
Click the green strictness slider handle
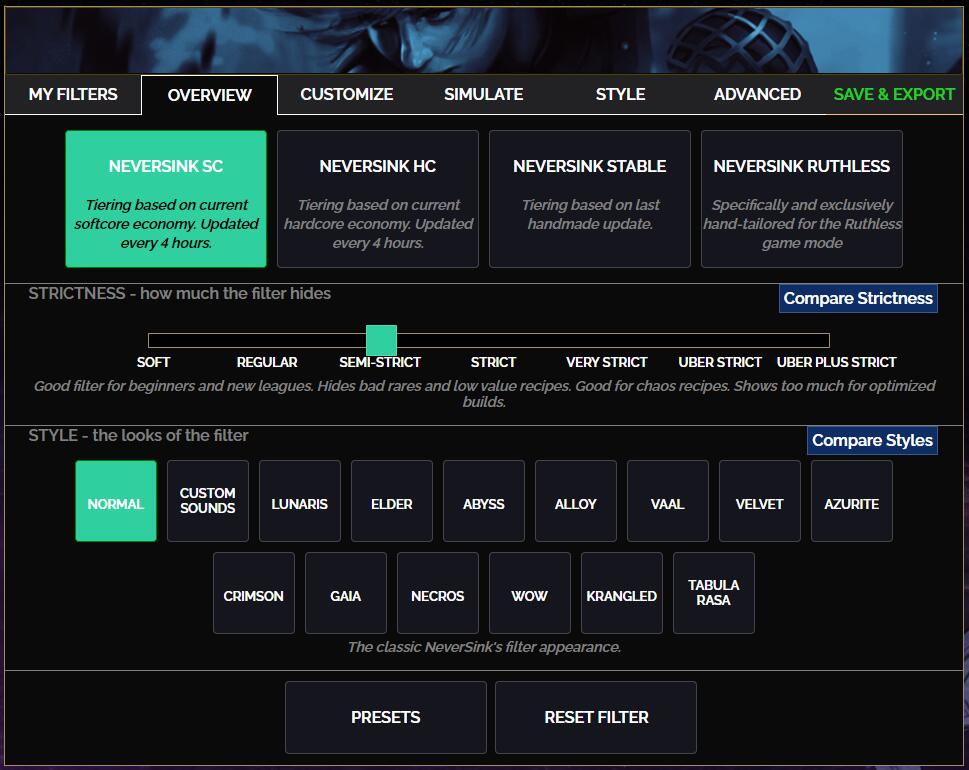coord(381,341)
